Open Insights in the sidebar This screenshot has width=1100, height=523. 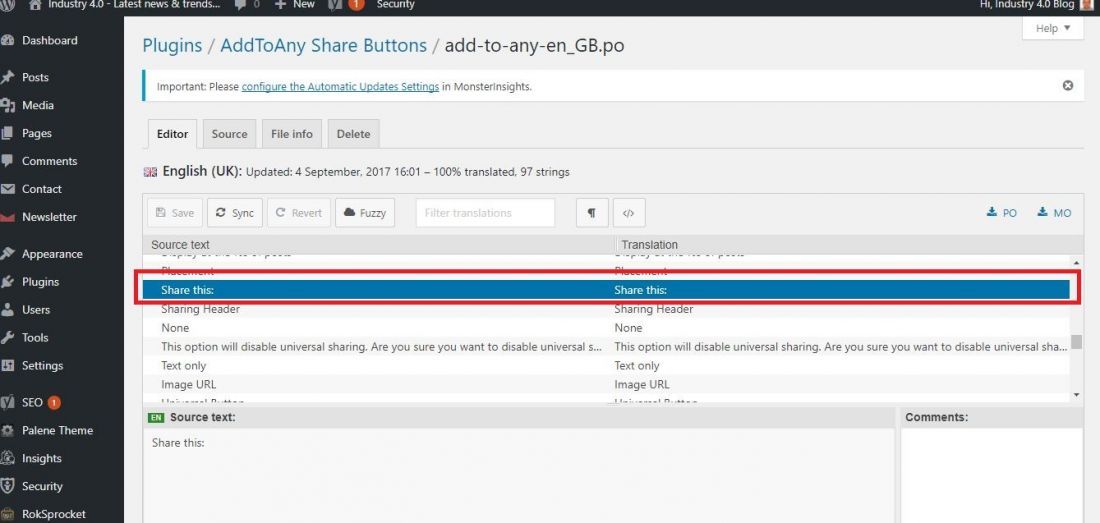tap(41, 459)
